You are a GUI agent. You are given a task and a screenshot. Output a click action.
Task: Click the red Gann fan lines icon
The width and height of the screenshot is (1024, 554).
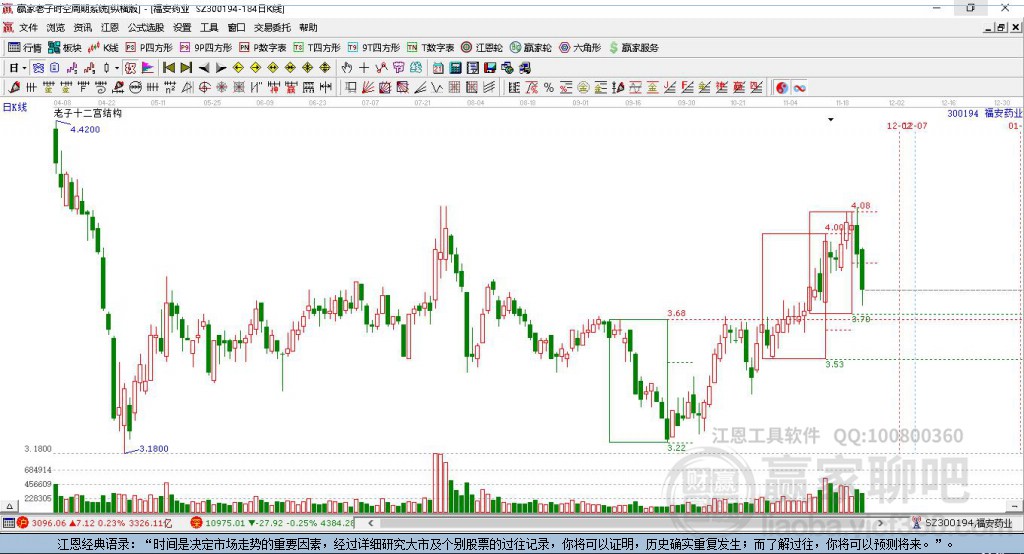tap(369, 88)
